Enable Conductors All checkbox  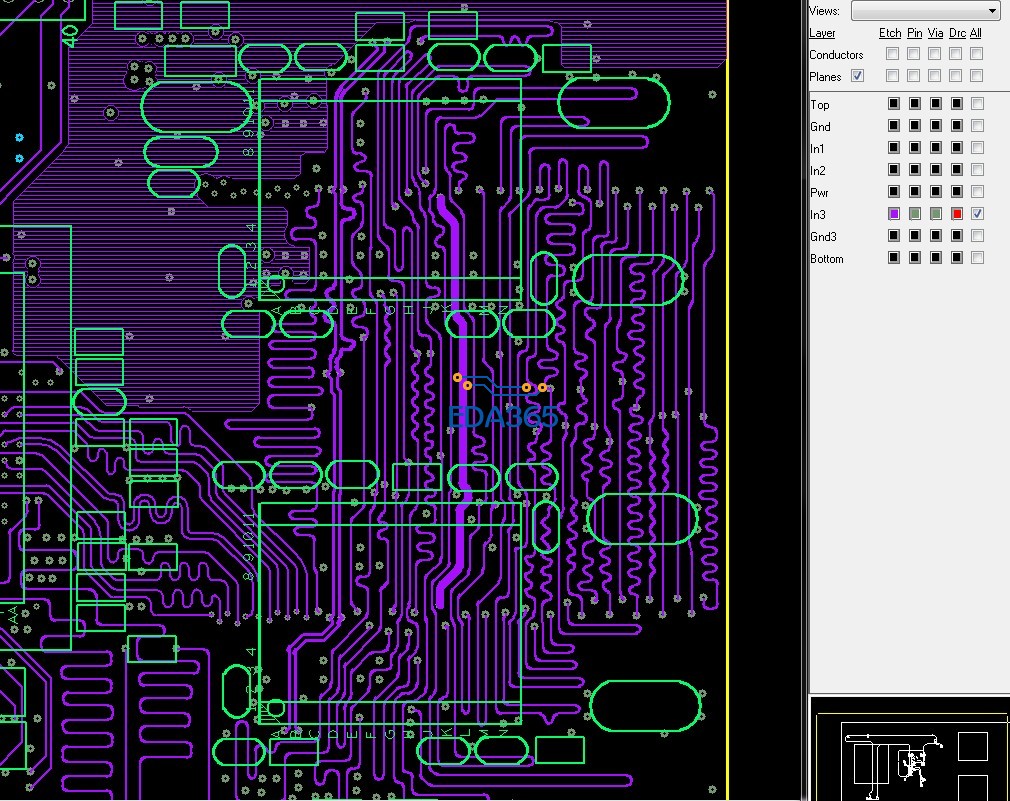click(x=977, y=53)
